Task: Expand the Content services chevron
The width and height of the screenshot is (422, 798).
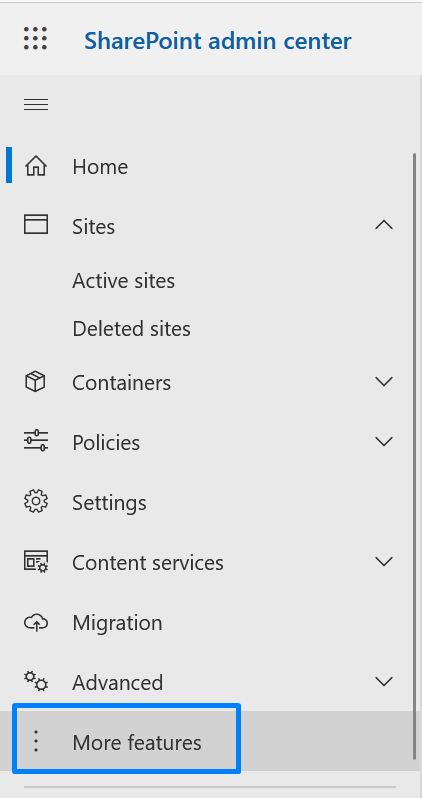Action: (384, 561)
